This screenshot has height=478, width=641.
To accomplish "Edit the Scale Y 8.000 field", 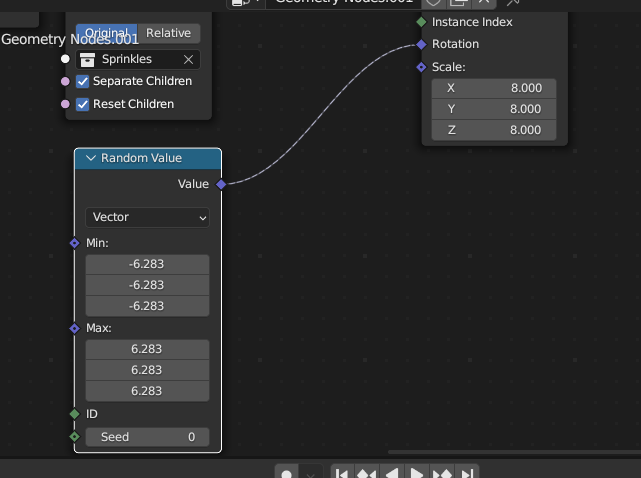I will pos(494,109).
